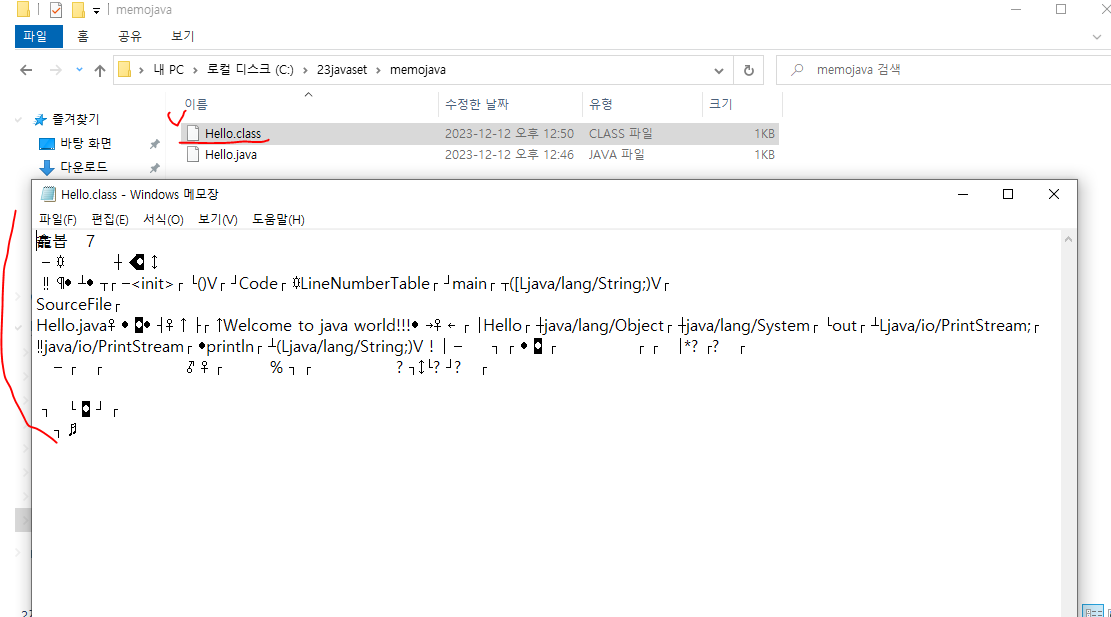Open 바탕 화면 in the navigation pane
1111x617 pixels.
tap(86, 143)
